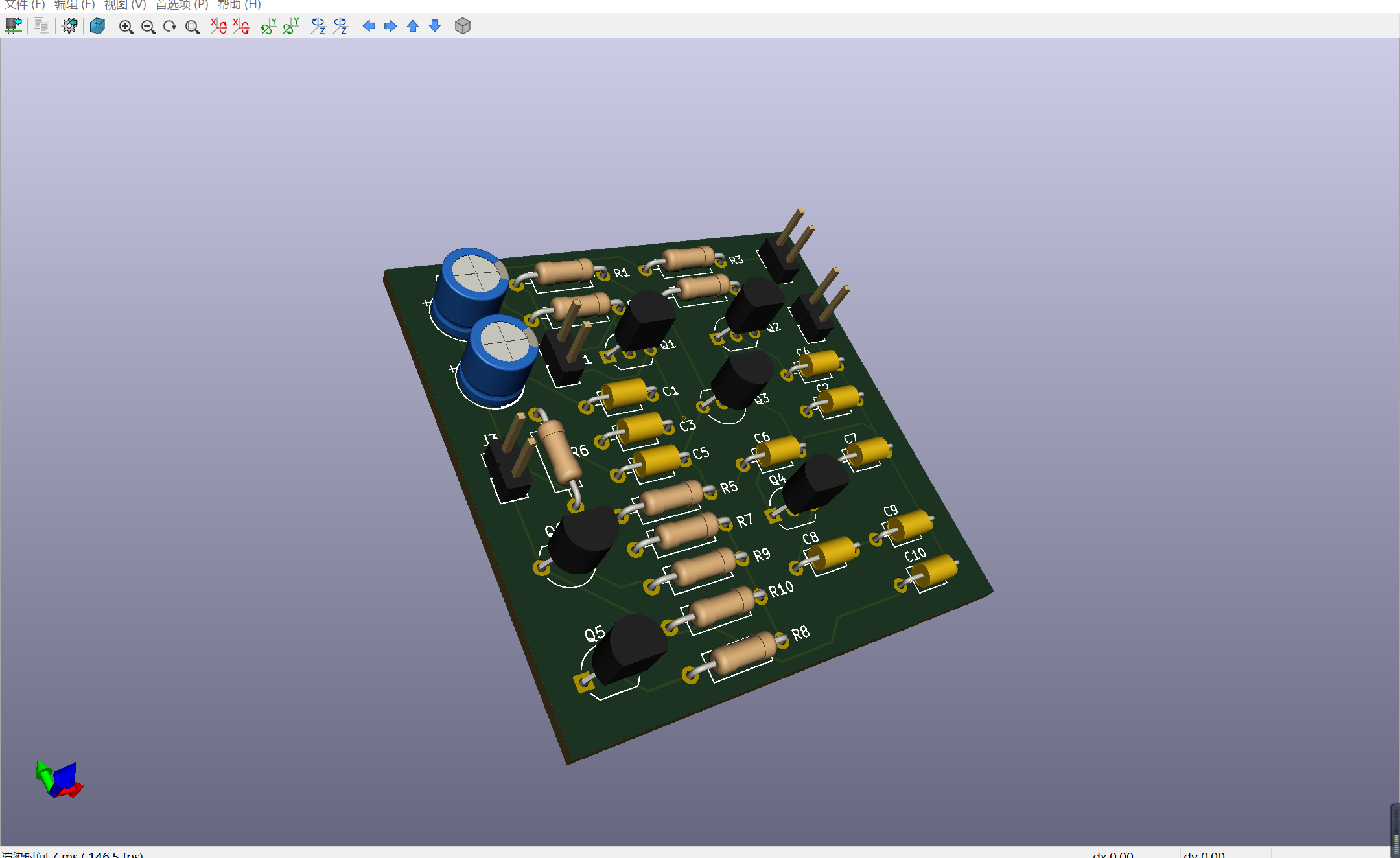Open the 首选项 (P) menu

tap(181, 5)
